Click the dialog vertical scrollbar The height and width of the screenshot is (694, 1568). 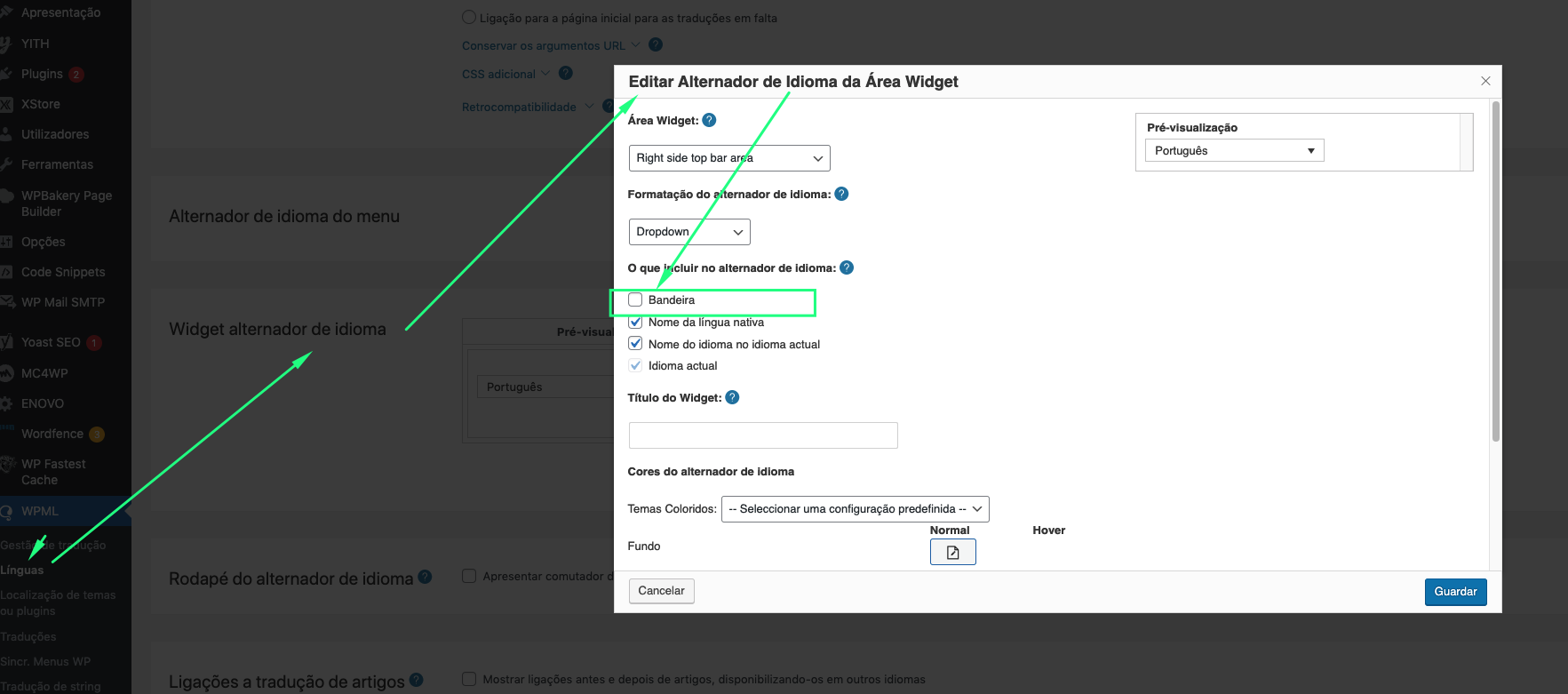click(1496, 272)
